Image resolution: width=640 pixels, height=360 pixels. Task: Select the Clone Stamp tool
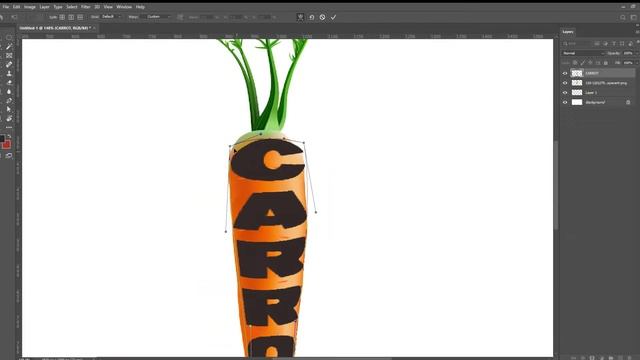point(9,73)
